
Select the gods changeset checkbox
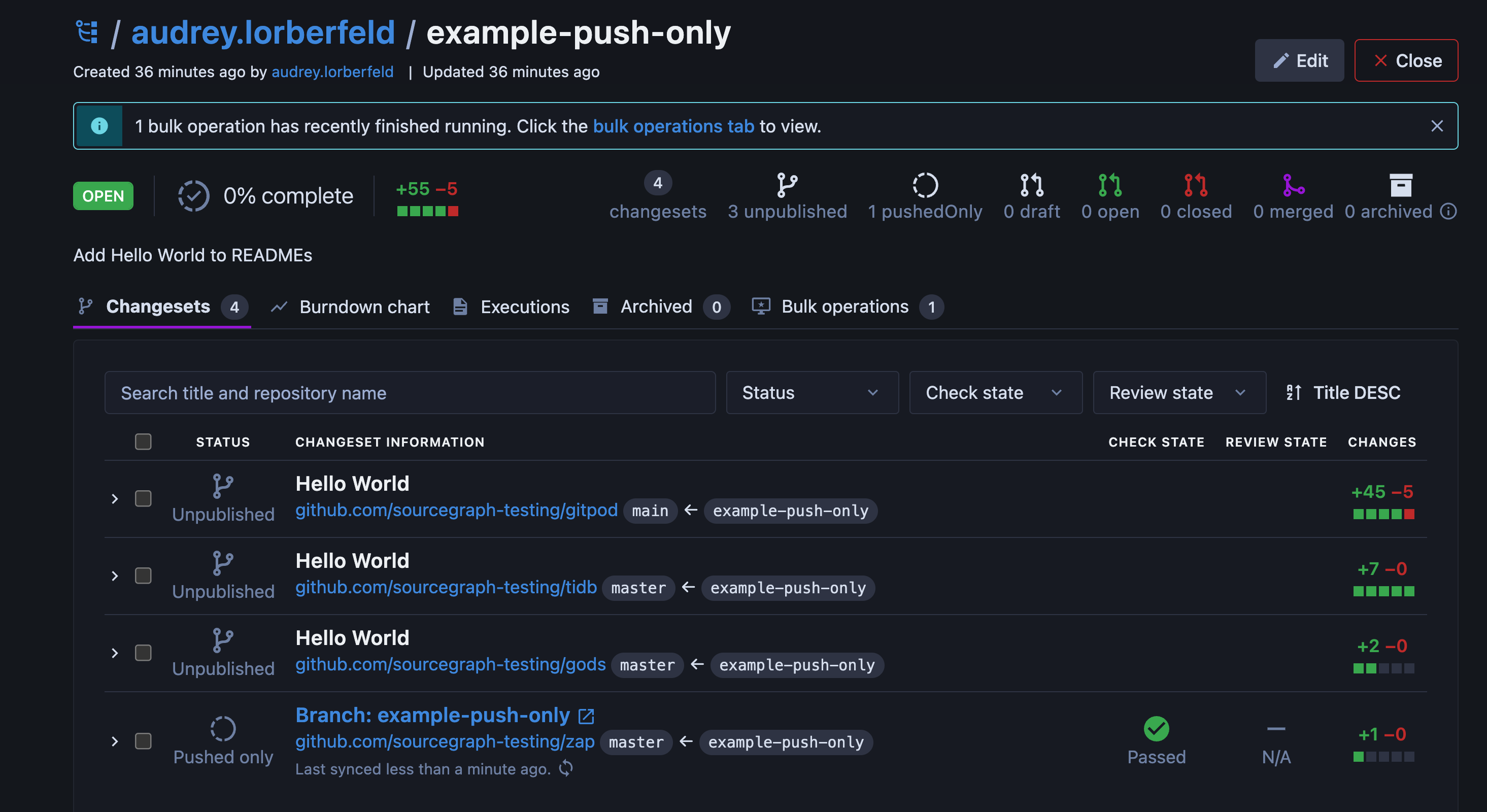pos(143,653)
